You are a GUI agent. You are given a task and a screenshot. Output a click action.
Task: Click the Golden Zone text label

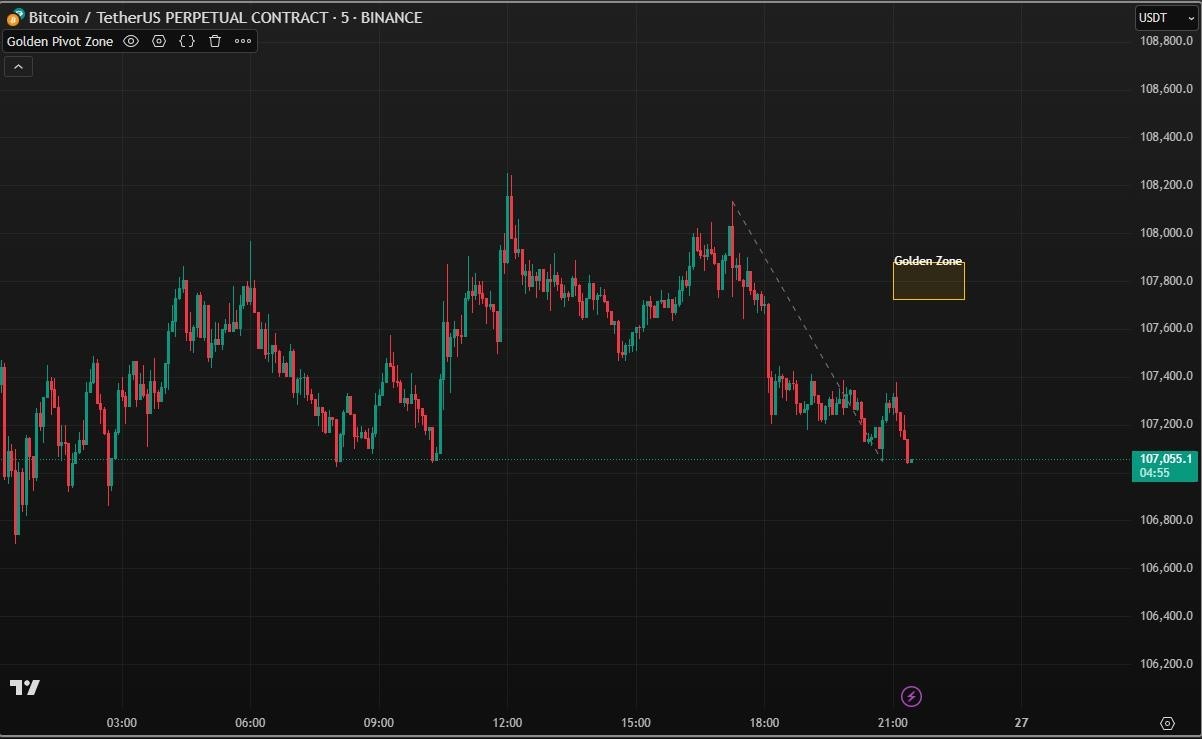click(x=928, y=261)
